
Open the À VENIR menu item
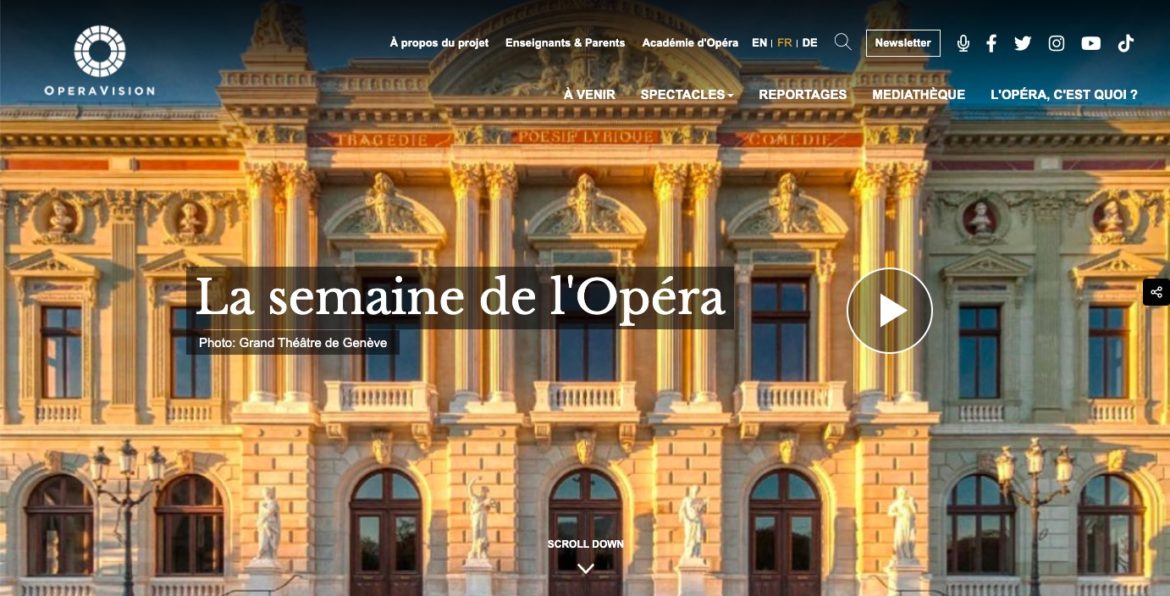[x=589, y=95]
